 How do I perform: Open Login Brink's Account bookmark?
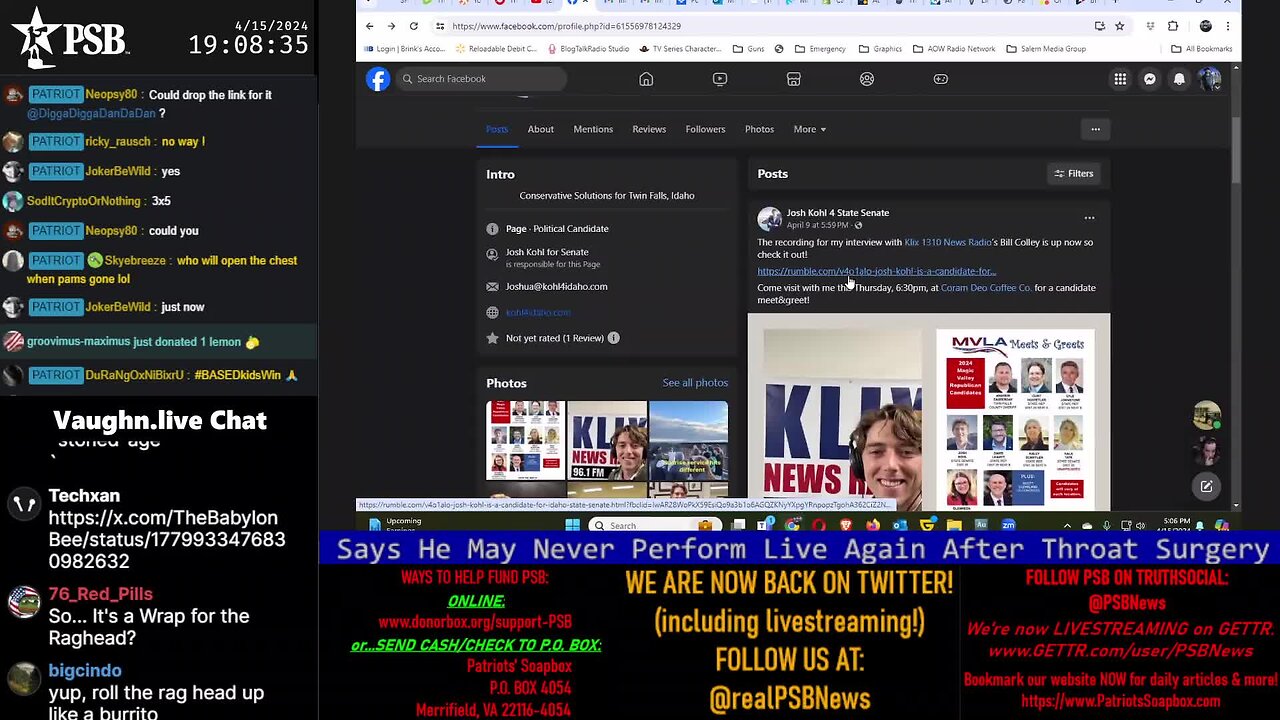coord(404,49)
